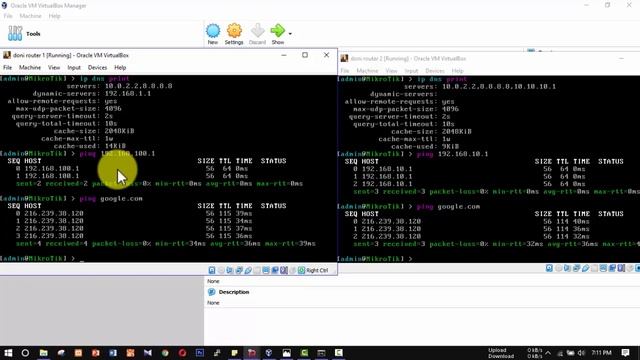This screenshot has width=640, height=360.
Task: Open the Photos app on the taskbar
Action: (287, 353)
